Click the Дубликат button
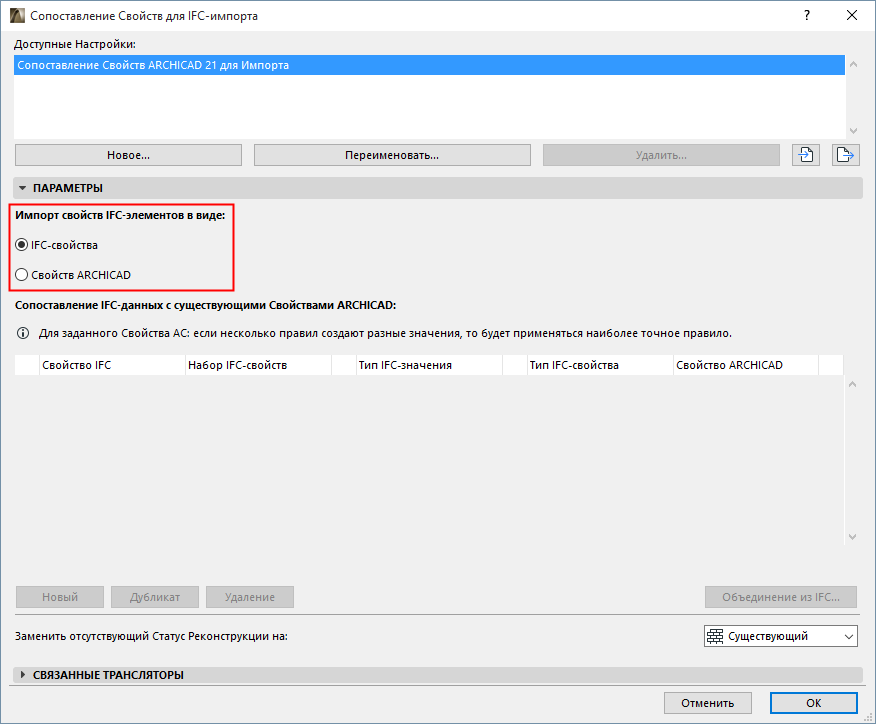The image size is (876, 724). click(x=155, y=597)
